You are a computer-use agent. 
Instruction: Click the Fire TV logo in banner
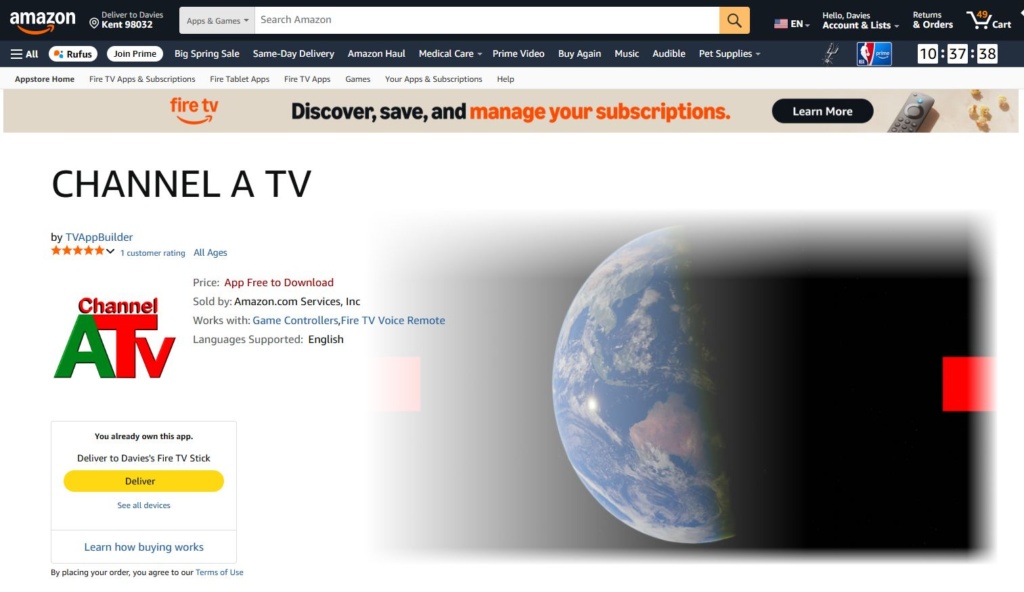tap(194, 110)
